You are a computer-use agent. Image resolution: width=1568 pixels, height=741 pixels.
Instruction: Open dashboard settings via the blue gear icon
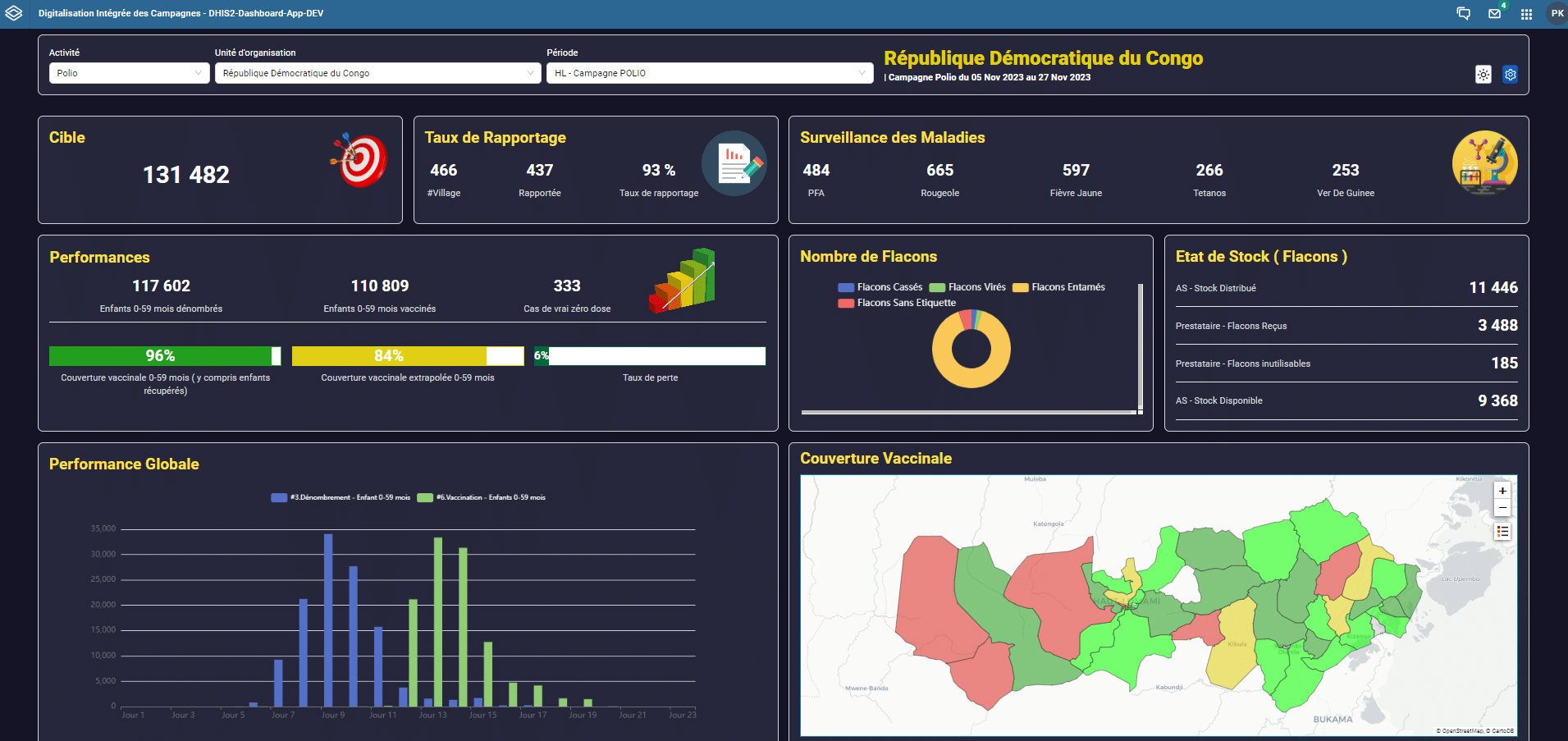1511,74
